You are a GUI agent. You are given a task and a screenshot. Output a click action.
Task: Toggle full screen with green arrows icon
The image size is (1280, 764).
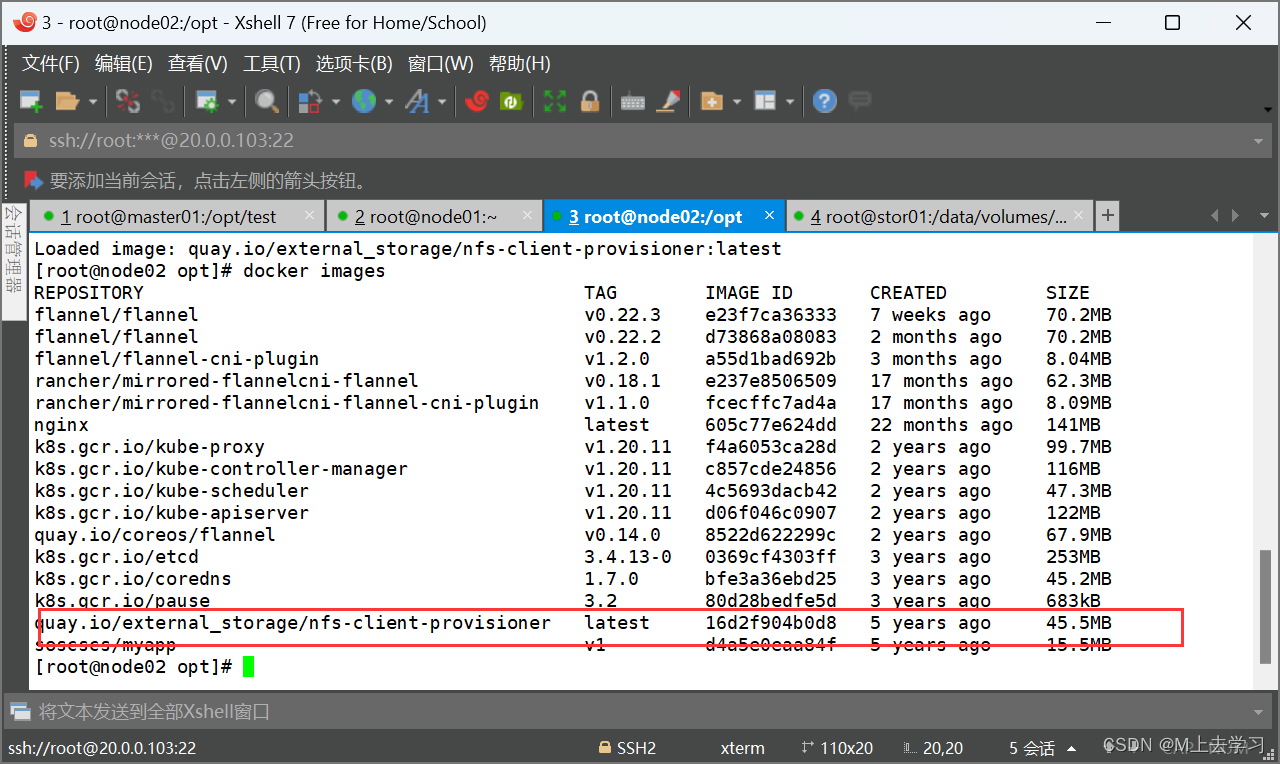click(x=555, y=101)
